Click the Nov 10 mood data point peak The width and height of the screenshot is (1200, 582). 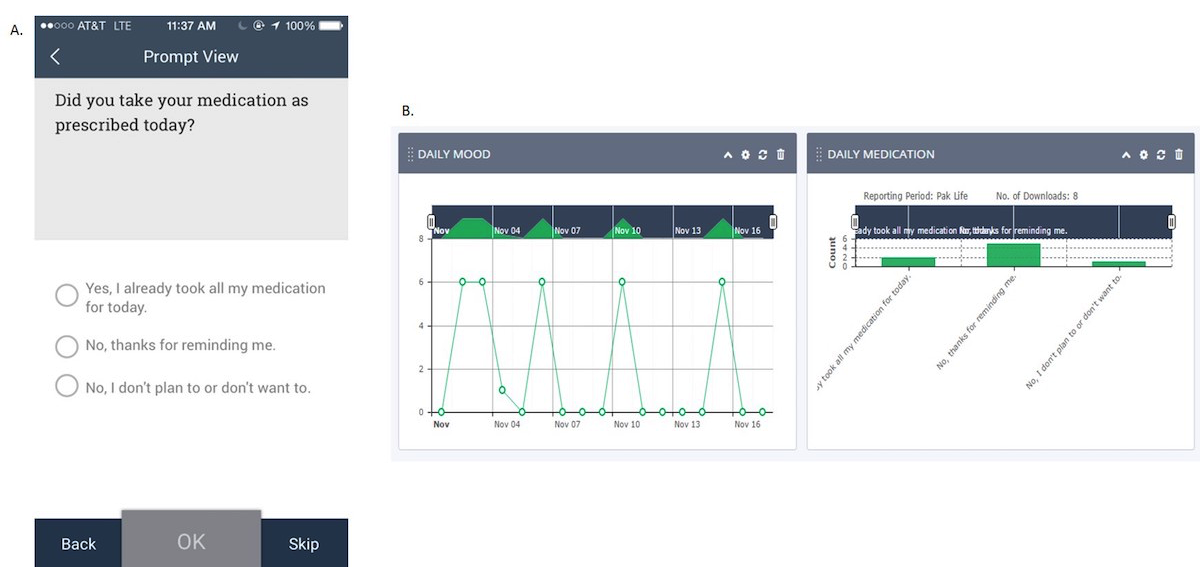(x=622, y=282)
